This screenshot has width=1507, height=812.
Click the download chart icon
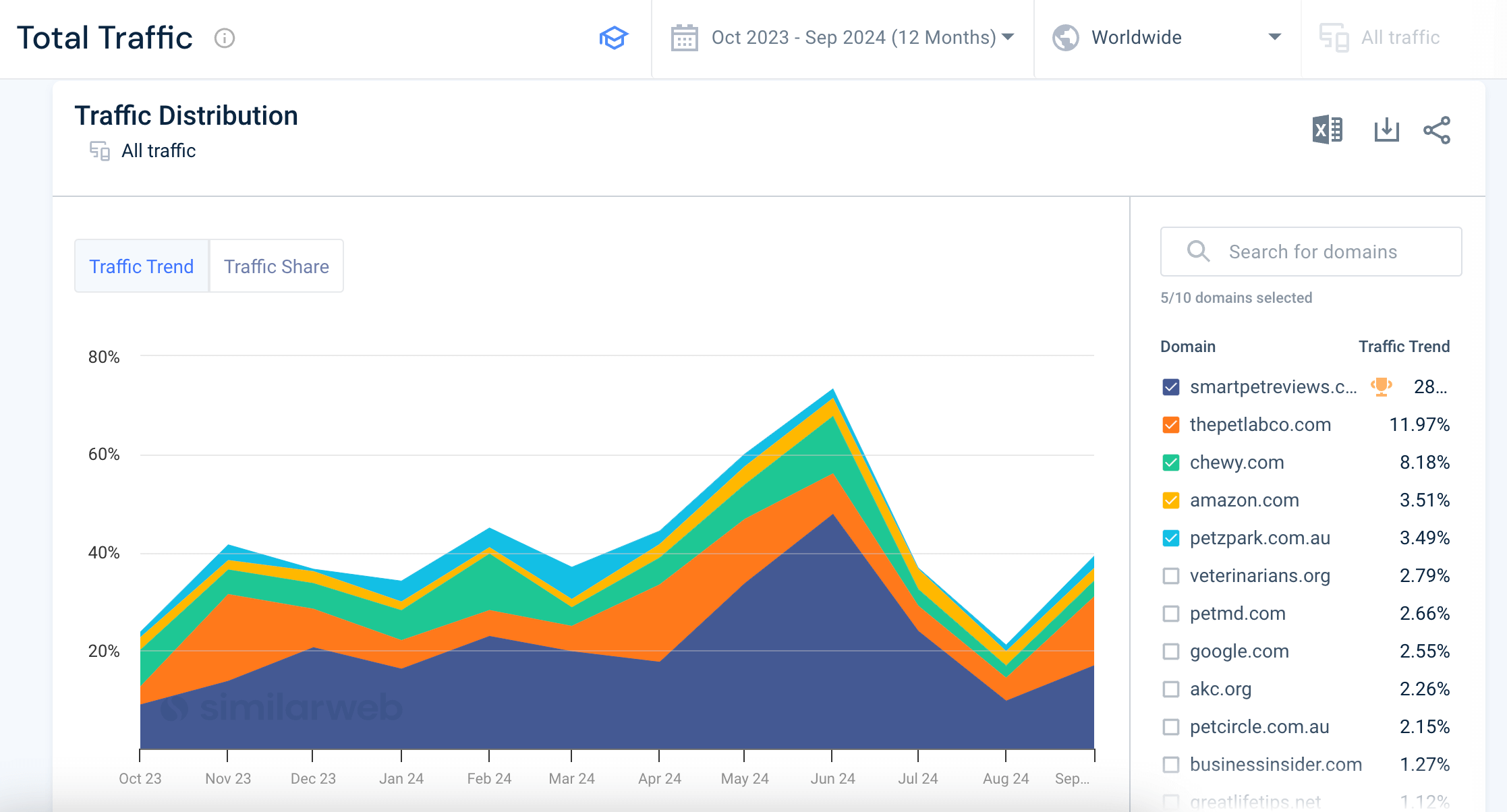[x=1386, y=129]
